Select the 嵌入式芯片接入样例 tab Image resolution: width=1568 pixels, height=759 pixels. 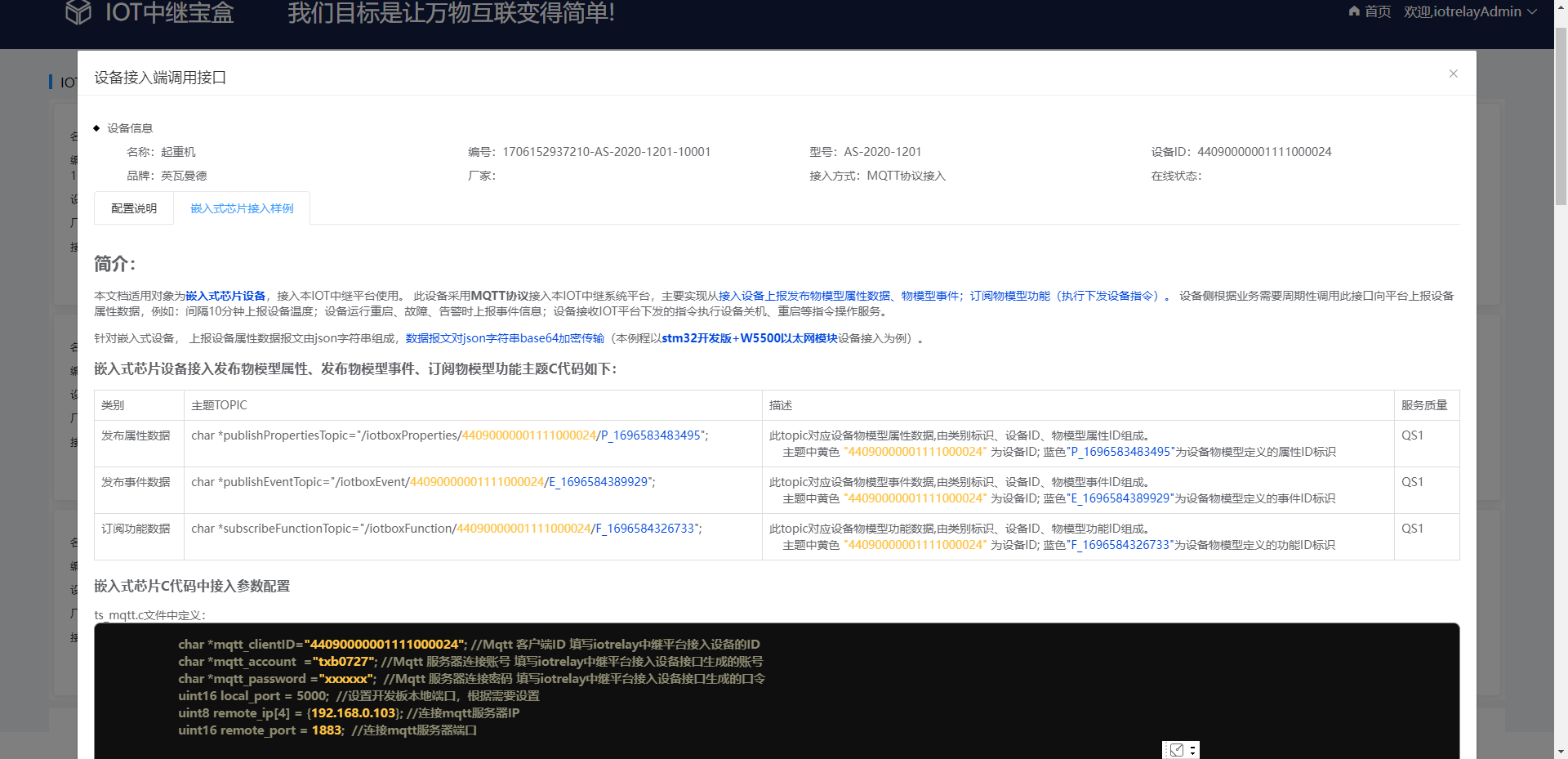[x=241, y=208]
